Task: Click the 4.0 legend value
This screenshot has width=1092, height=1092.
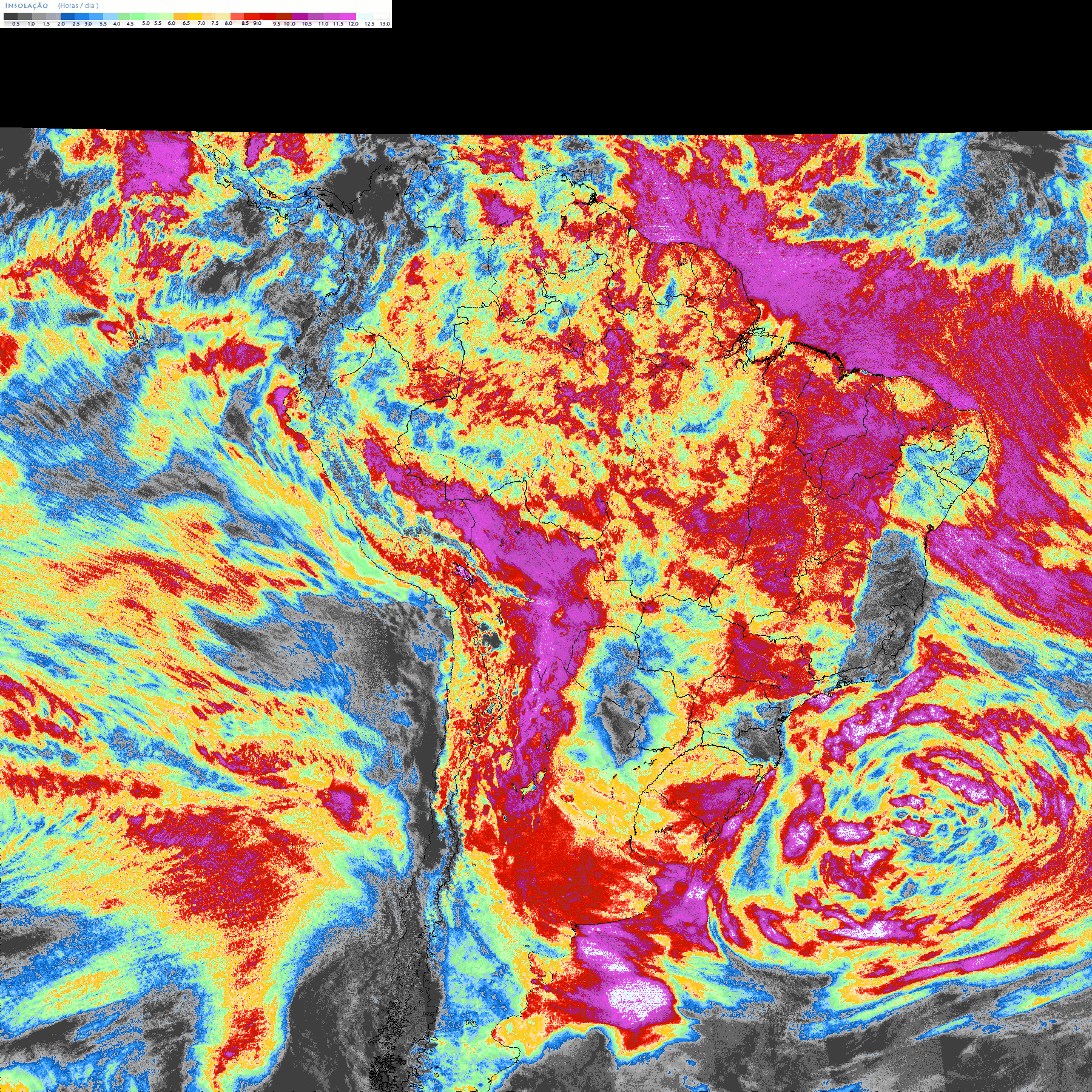Action: tap(116, 24)
